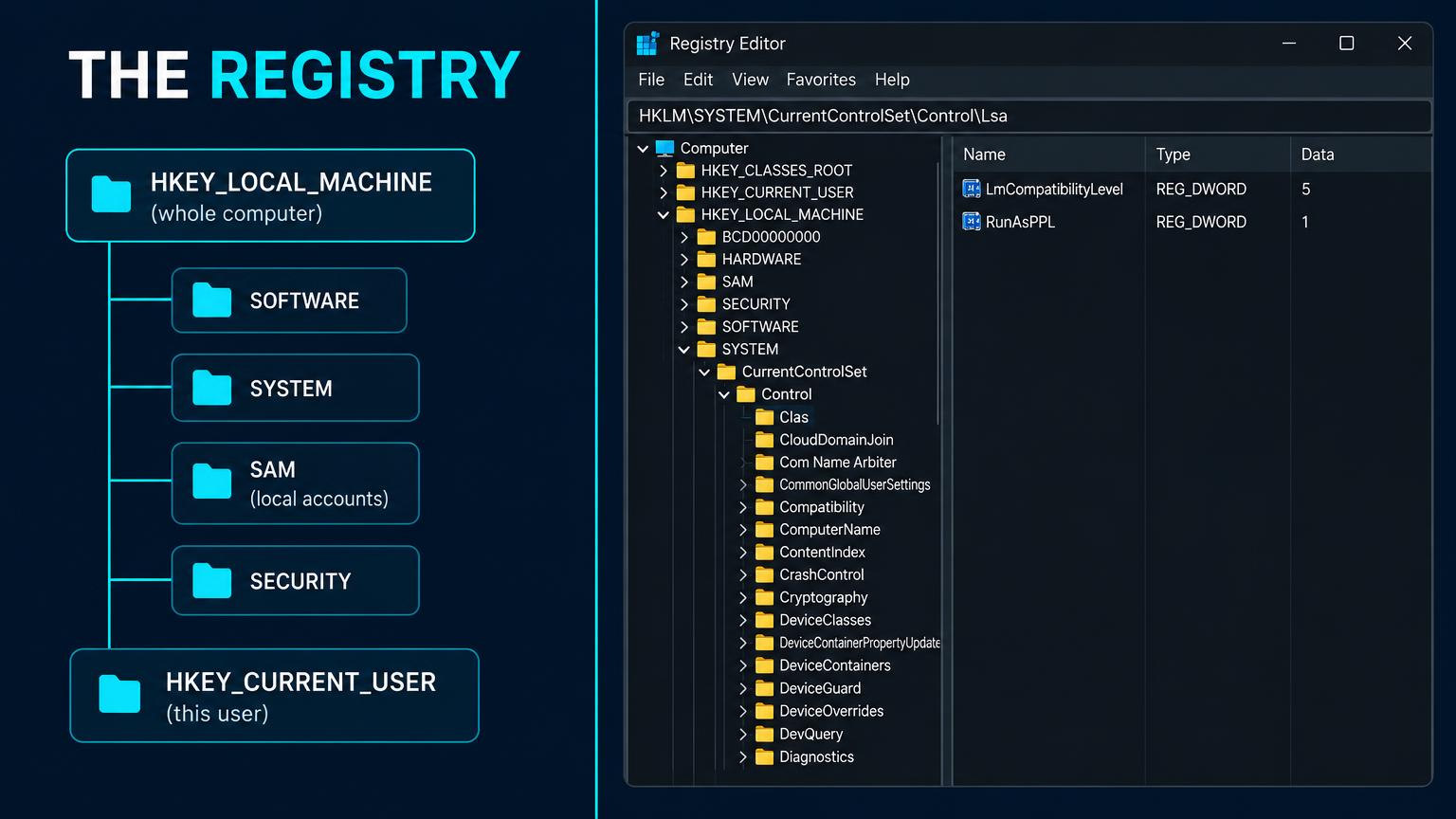Click the Computer monitor icon in tree
The image size is (1456, 819).
pyautogui.click(x=664, y=148)
